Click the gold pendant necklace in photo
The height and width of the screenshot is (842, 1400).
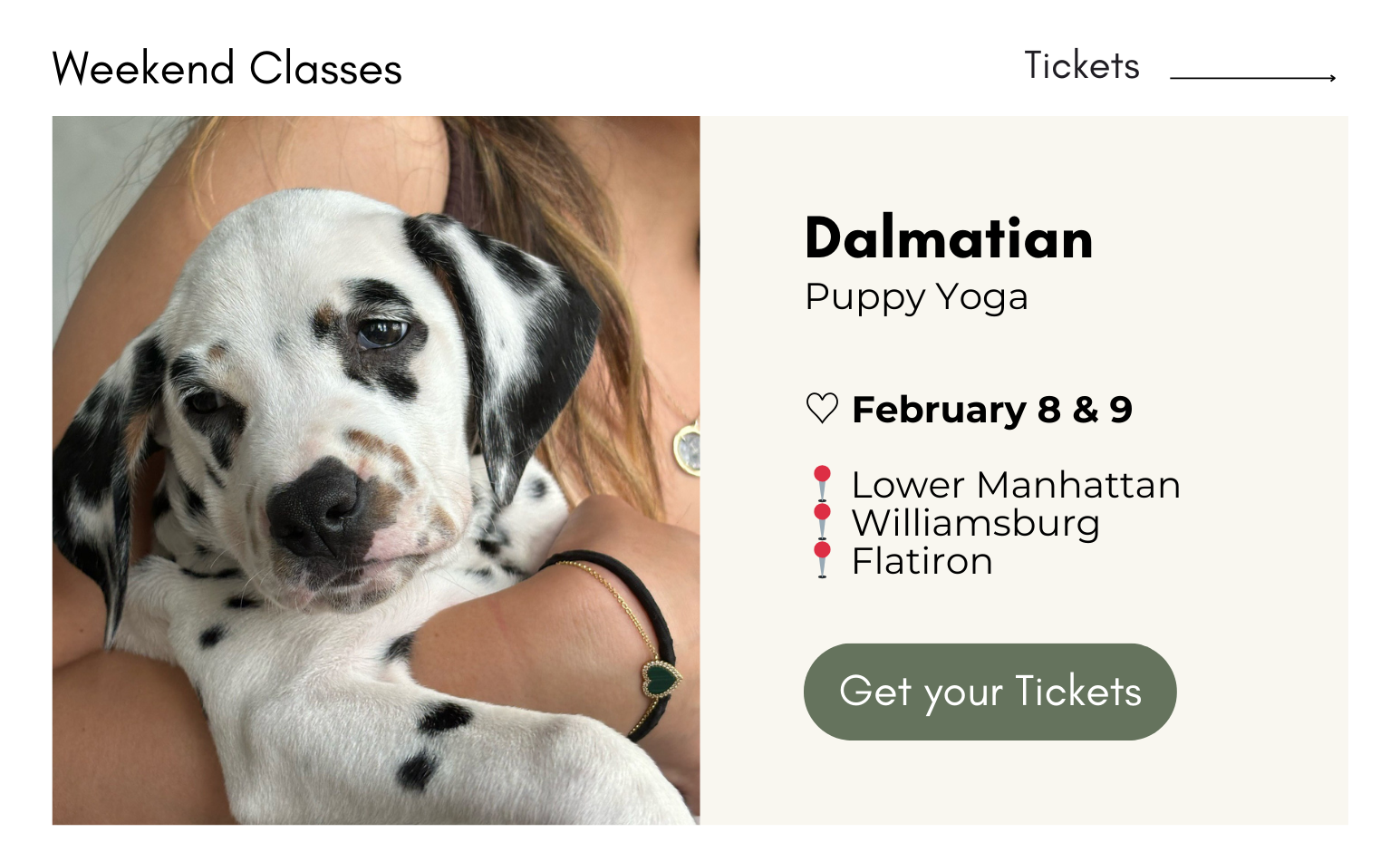pyautogui.click(x=689, y=448)
